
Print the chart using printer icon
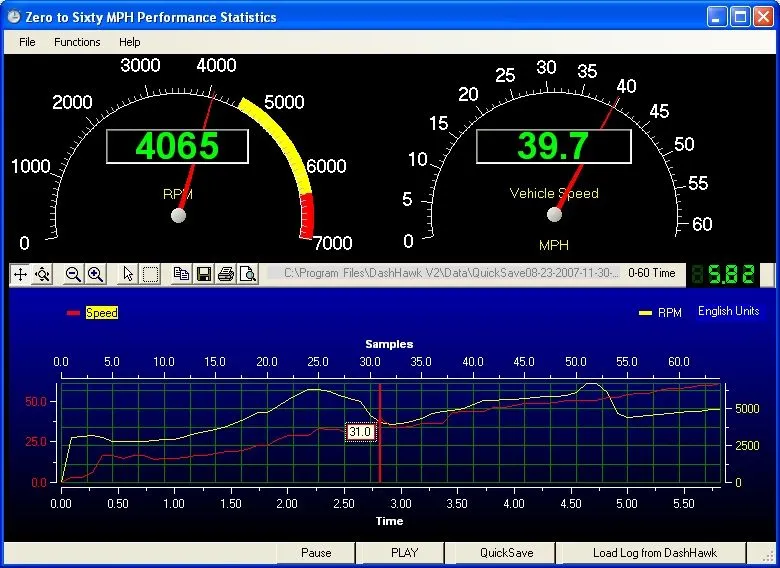(226, 274)
